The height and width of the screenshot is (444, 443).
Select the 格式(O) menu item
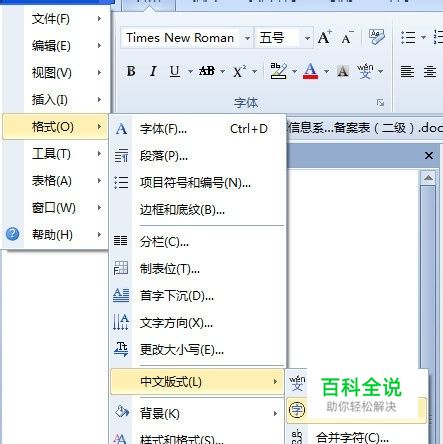coord(55,127)
